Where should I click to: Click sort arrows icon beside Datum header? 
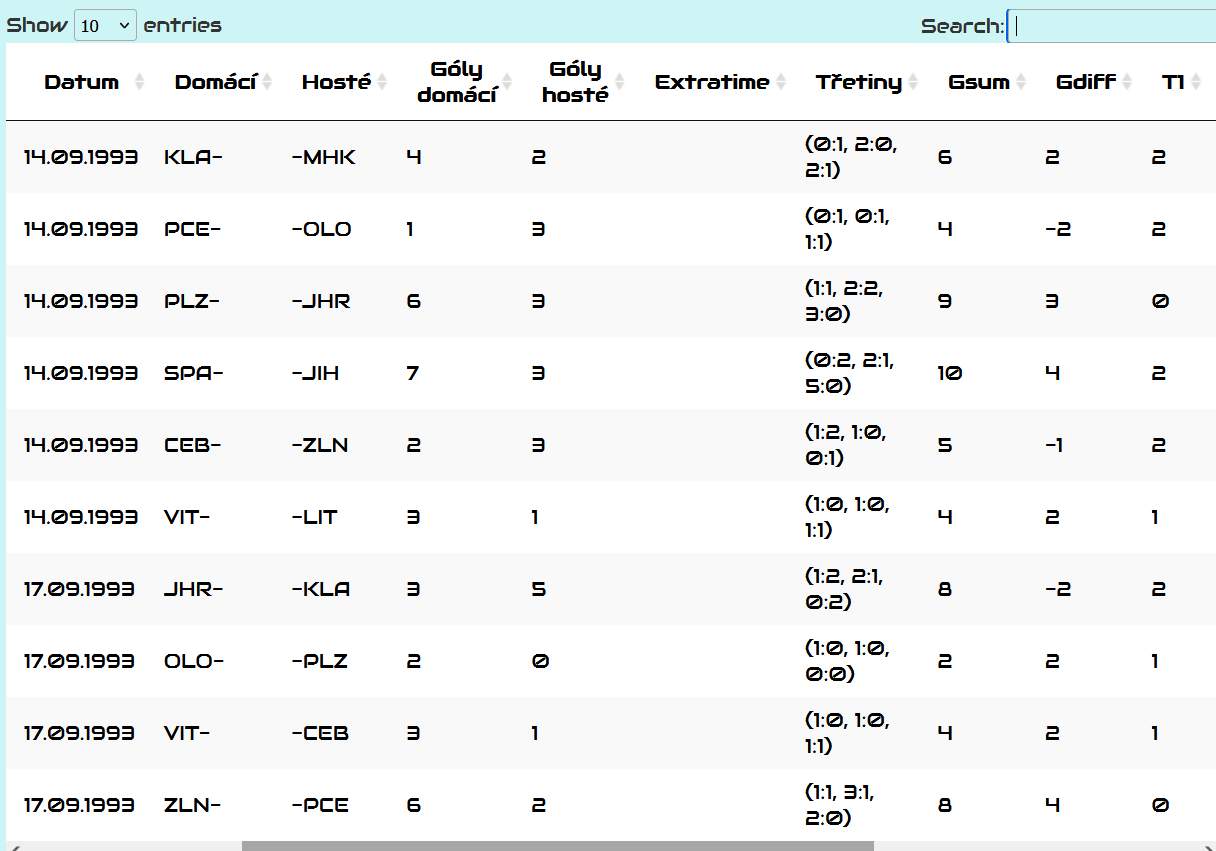pos(139,83)
